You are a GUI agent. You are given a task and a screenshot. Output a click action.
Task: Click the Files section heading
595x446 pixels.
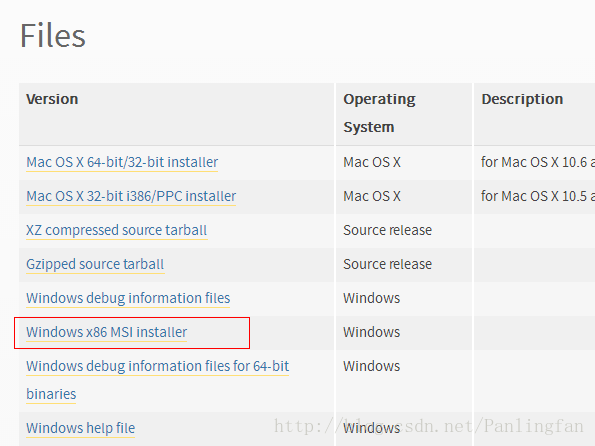click(x=53, y=36)
